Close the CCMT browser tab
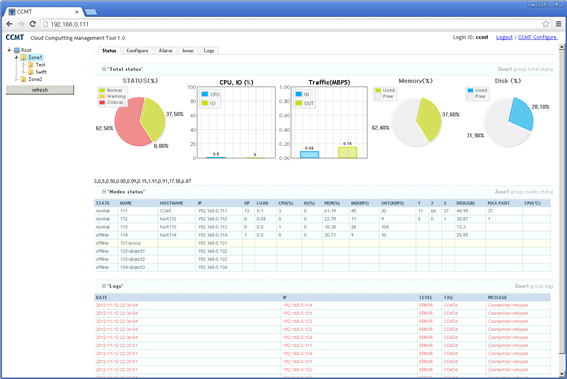This screenshot has height=379, width=567. pyautogui.click(x=77, y=12)
